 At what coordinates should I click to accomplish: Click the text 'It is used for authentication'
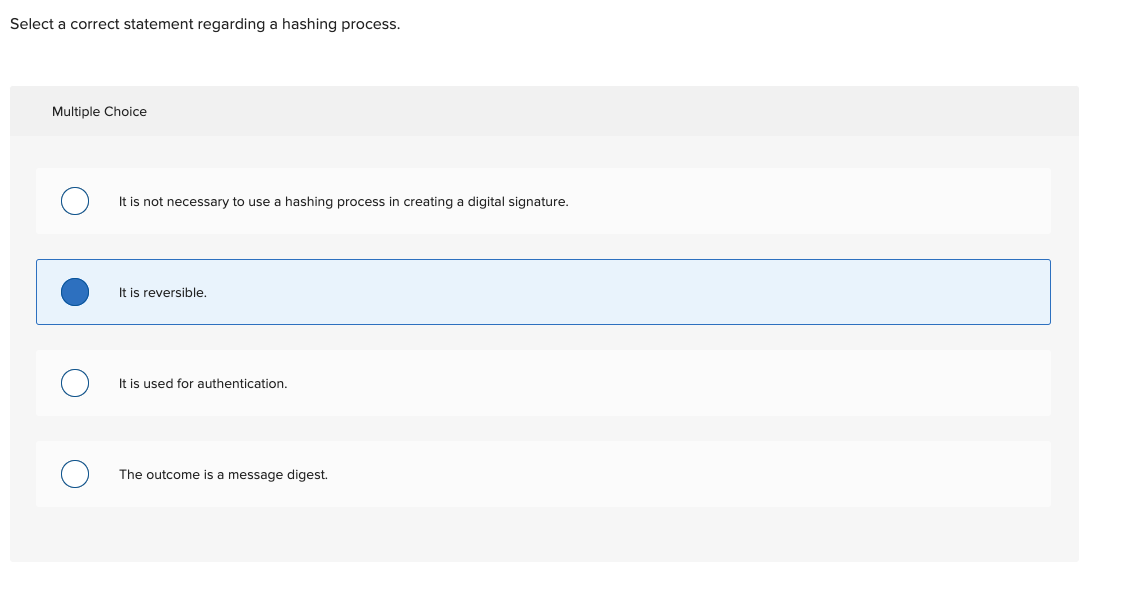[x=203, y=383]
